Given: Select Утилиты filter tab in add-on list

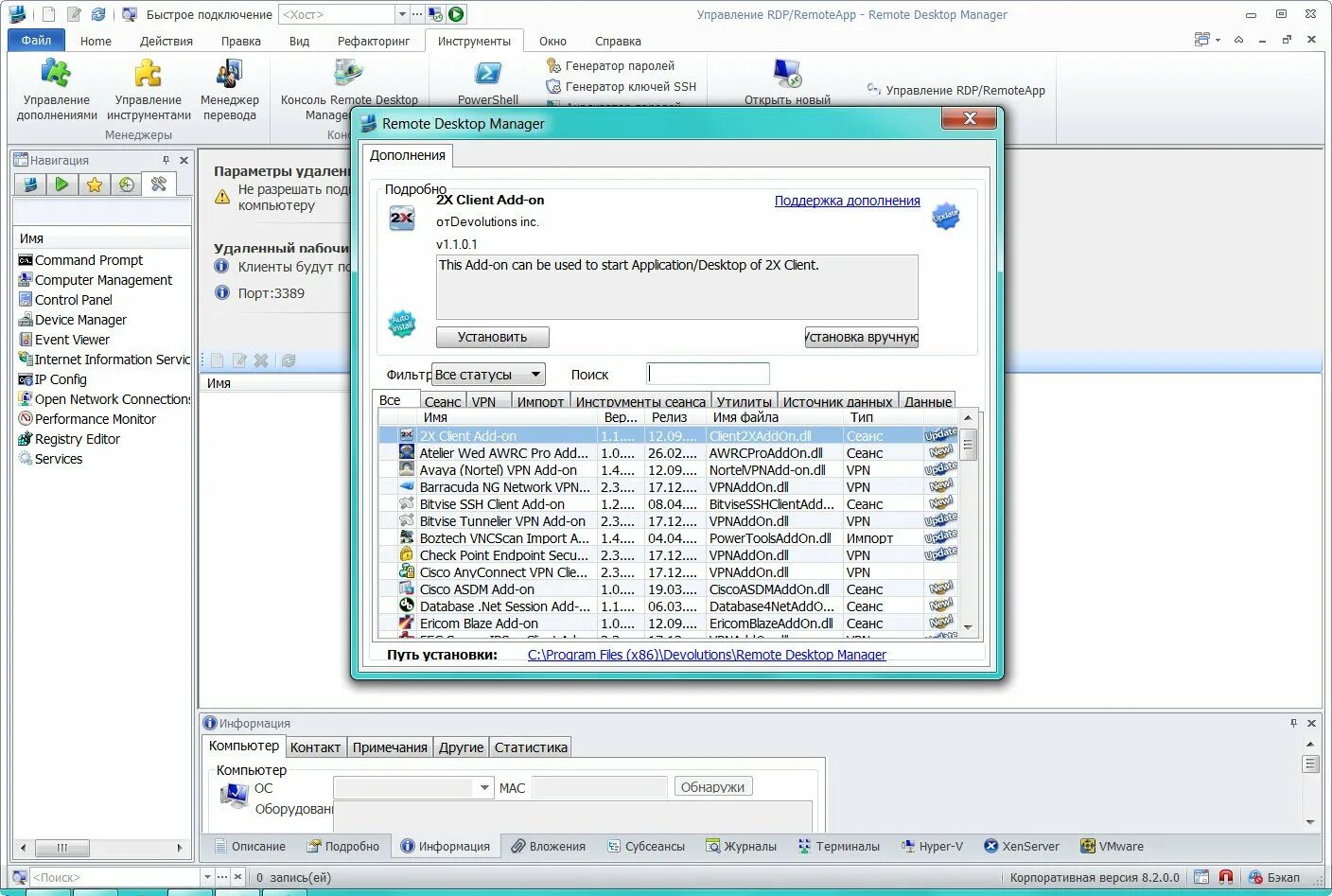Looking at the screenshot, I should 745,401.
